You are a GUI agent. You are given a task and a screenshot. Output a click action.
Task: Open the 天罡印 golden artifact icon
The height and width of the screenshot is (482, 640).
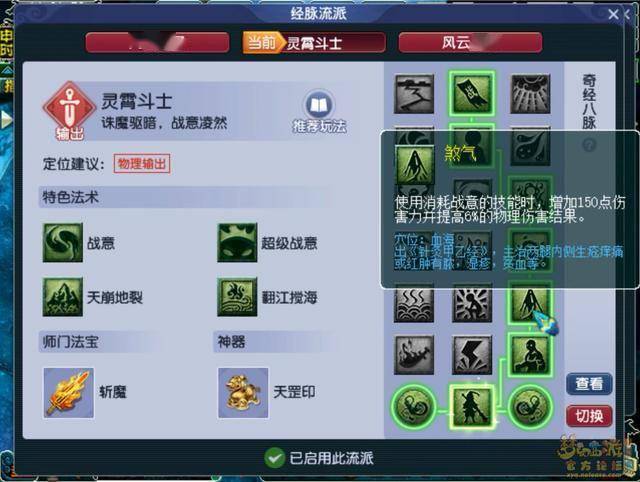click(x=243, y=393)
